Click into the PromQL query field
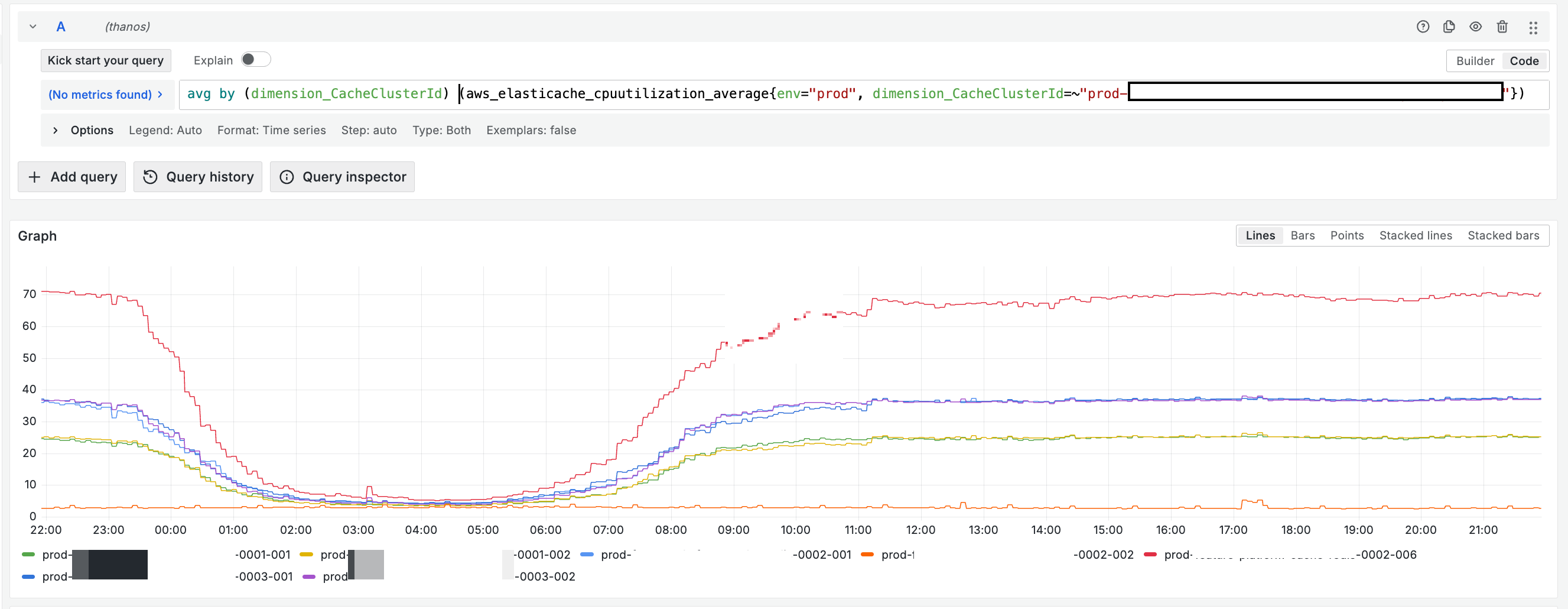Image resolution: width=1568 pixels, height=609 pixels. (863, 95)
